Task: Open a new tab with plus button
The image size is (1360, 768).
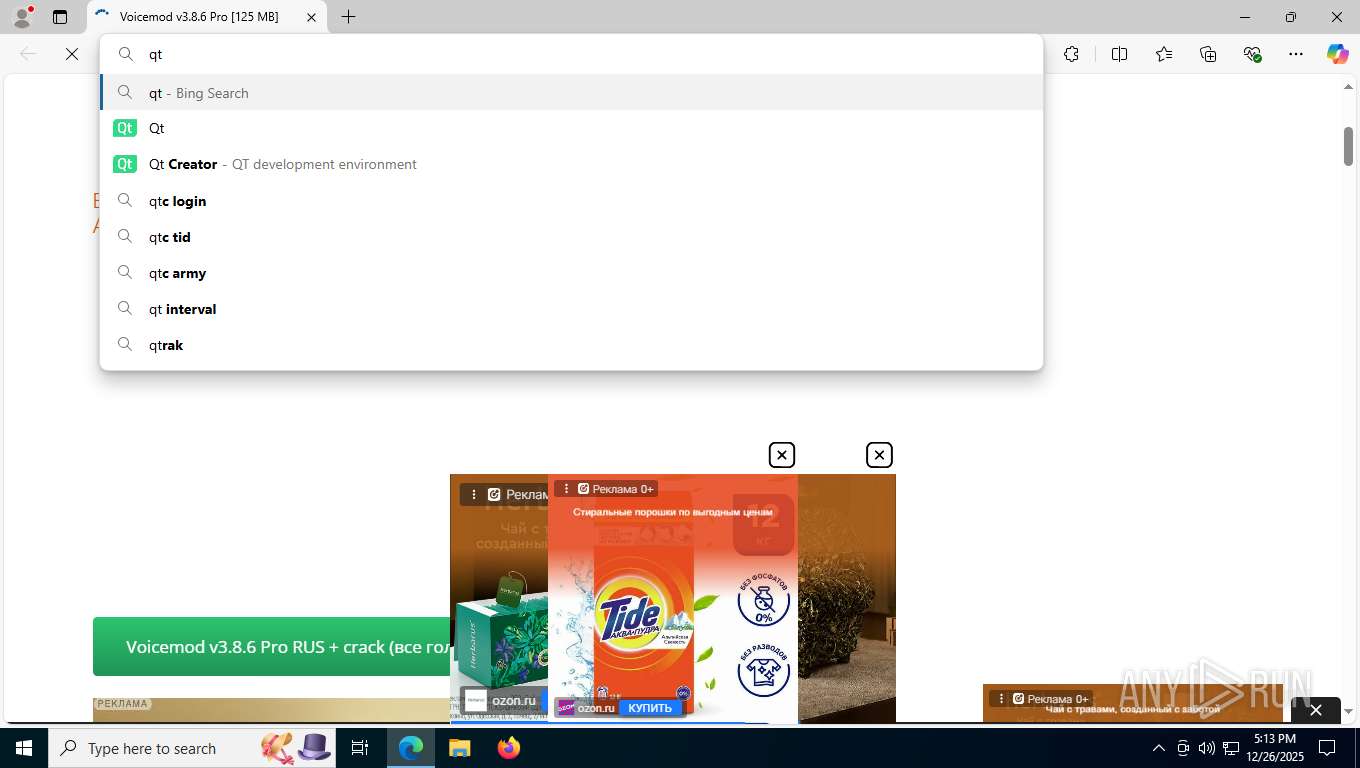Action: [348, 17]
